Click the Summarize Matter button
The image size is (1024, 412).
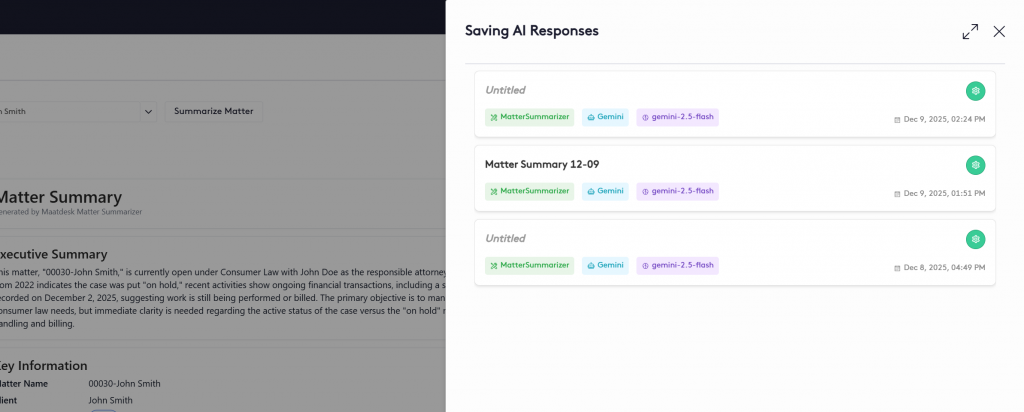coord(213,111)
